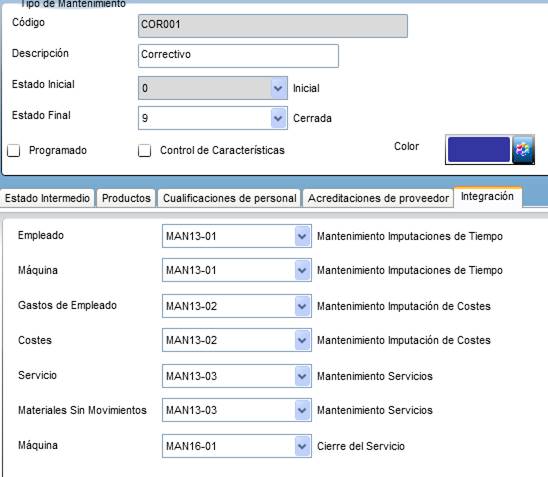Select the Integración tab
Viewport: 548px width, 477px height.
pyautogui.click(x=488, y=197)
